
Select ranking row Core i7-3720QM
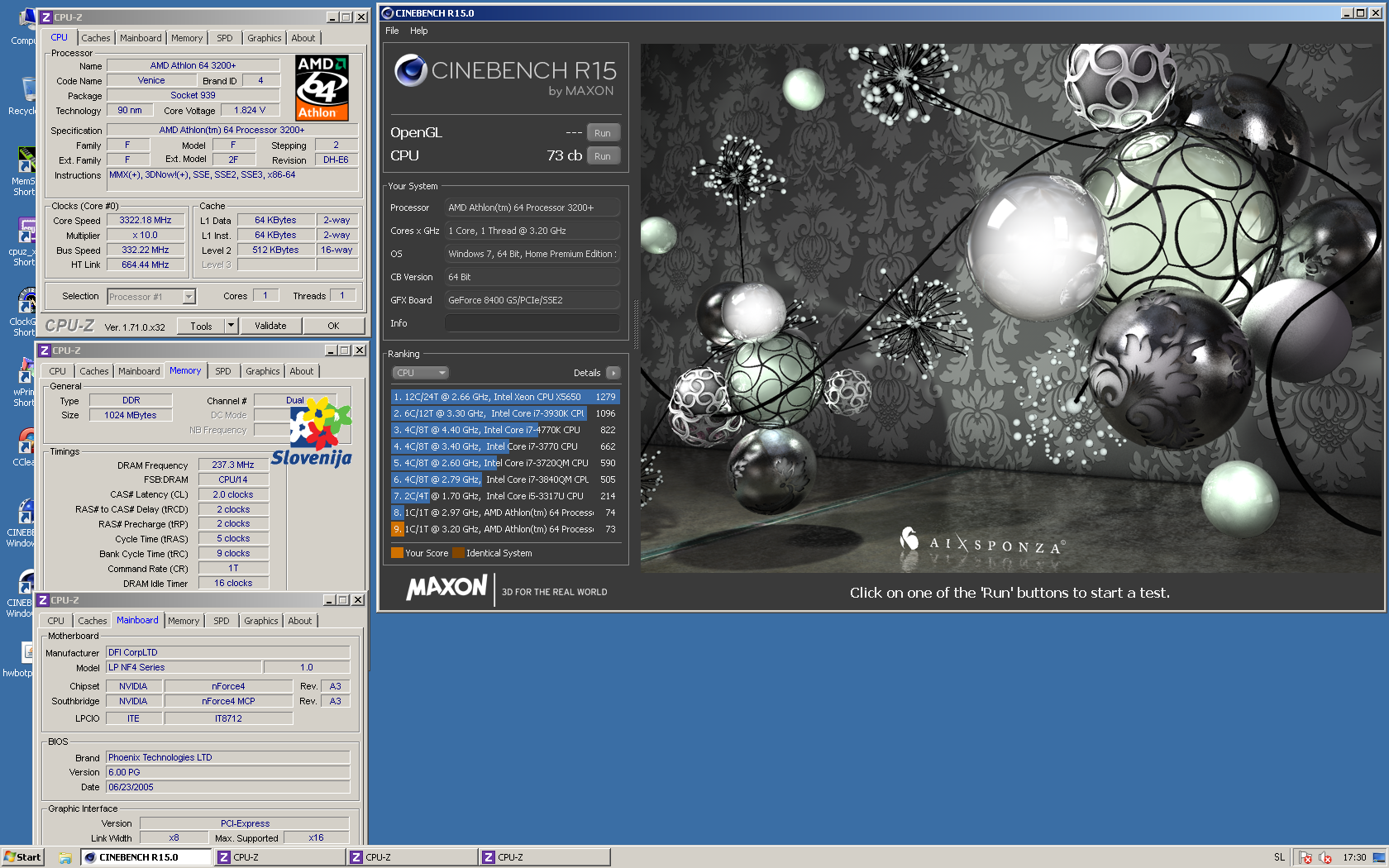click(505, 463)
